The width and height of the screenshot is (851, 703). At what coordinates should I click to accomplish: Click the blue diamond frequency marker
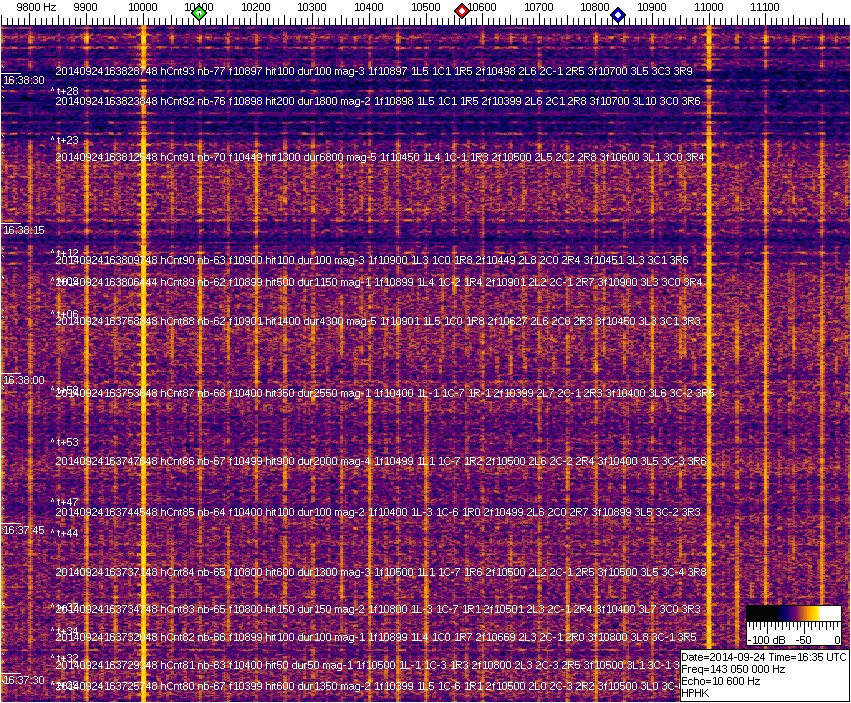(x=618, y=15)
